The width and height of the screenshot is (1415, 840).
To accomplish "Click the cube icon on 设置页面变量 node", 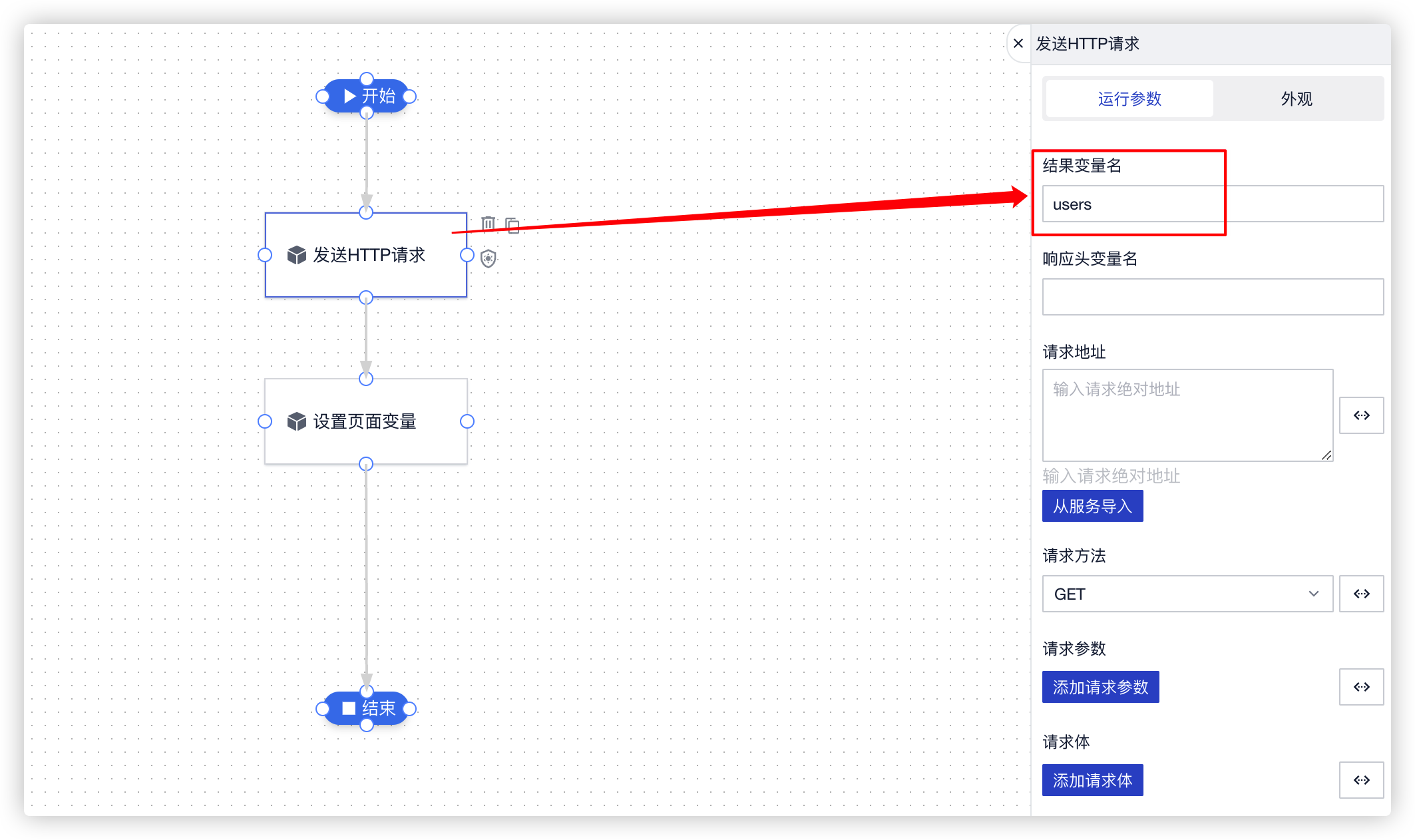I will click(295, 421).
